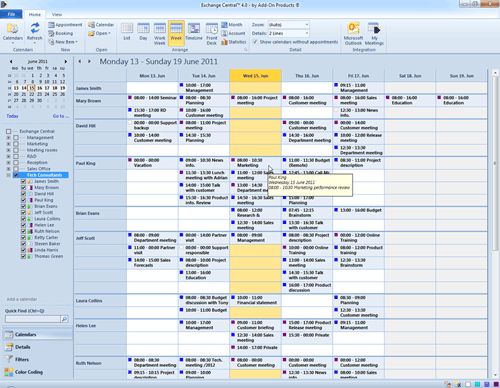Switch to the View ribbon tab
Screen dimensions: 500x388
point(57,14)
